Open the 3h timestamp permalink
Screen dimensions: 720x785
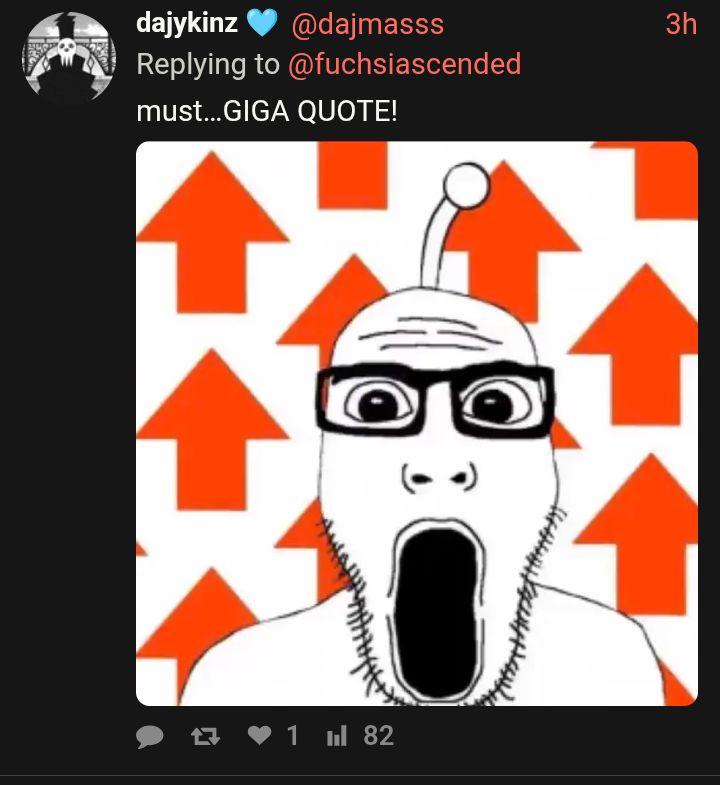681,24
